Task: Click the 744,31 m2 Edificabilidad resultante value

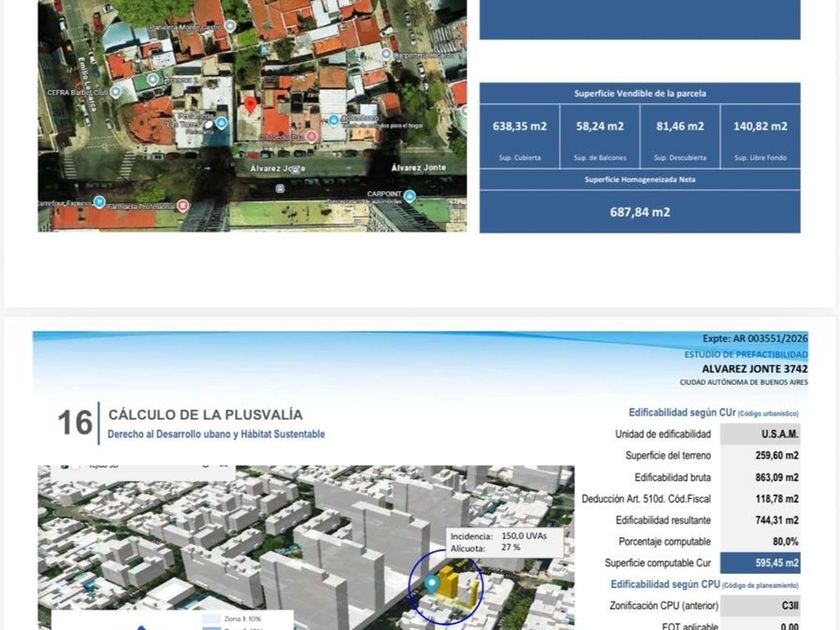Action: click(777, 520)
